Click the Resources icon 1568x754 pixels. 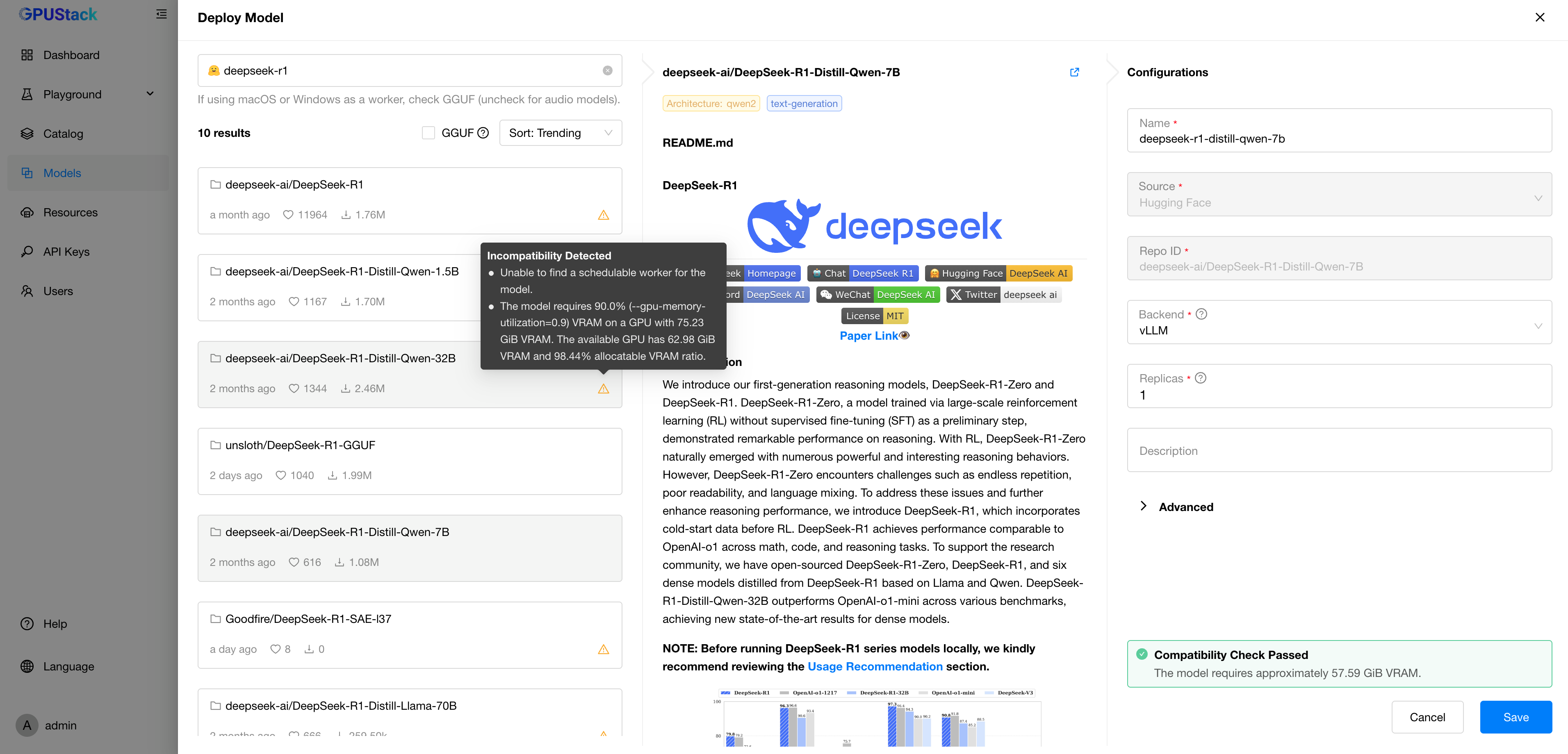click(x=27, y=212)
